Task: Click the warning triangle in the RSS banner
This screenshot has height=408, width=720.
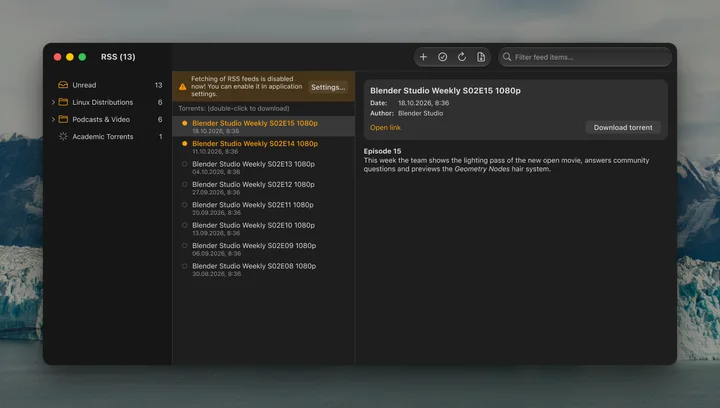Action: tap(182, 86)
